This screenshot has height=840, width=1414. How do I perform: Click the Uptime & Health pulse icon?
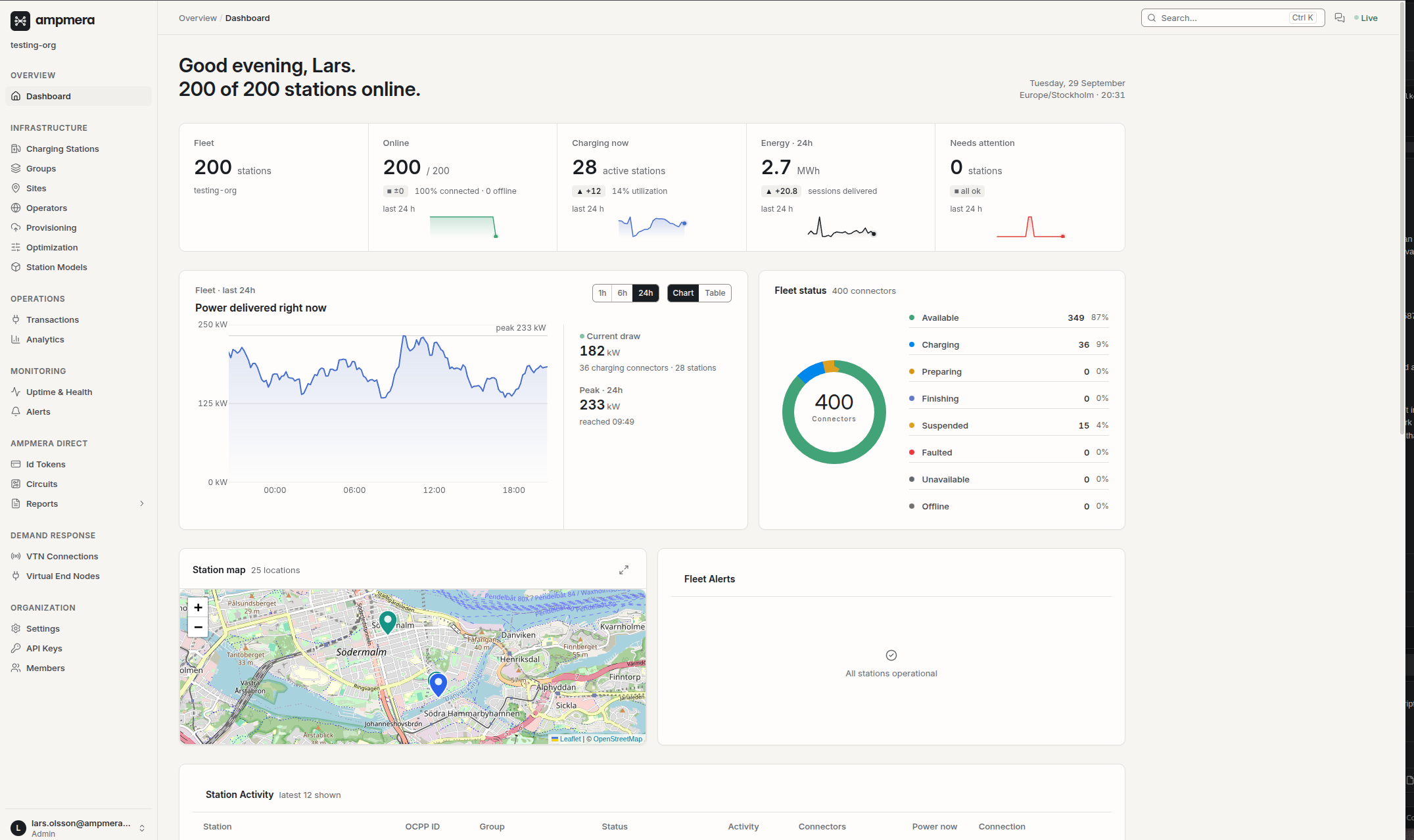pos(16,392)
